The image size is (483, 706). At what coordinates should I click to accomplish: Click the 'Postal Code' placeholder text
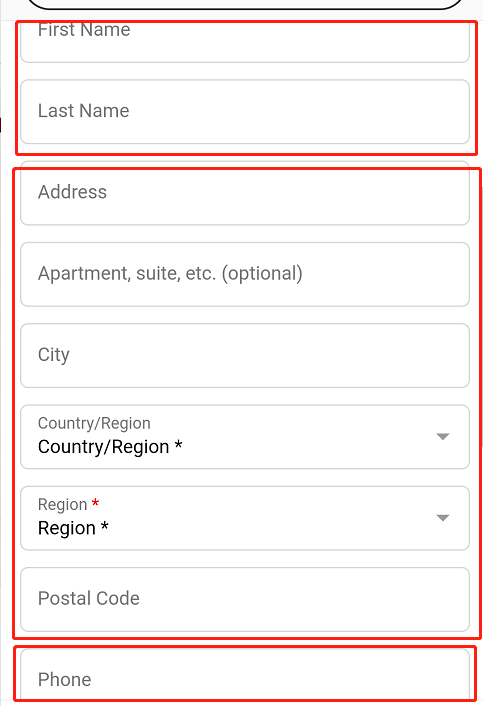click(89, 598)
